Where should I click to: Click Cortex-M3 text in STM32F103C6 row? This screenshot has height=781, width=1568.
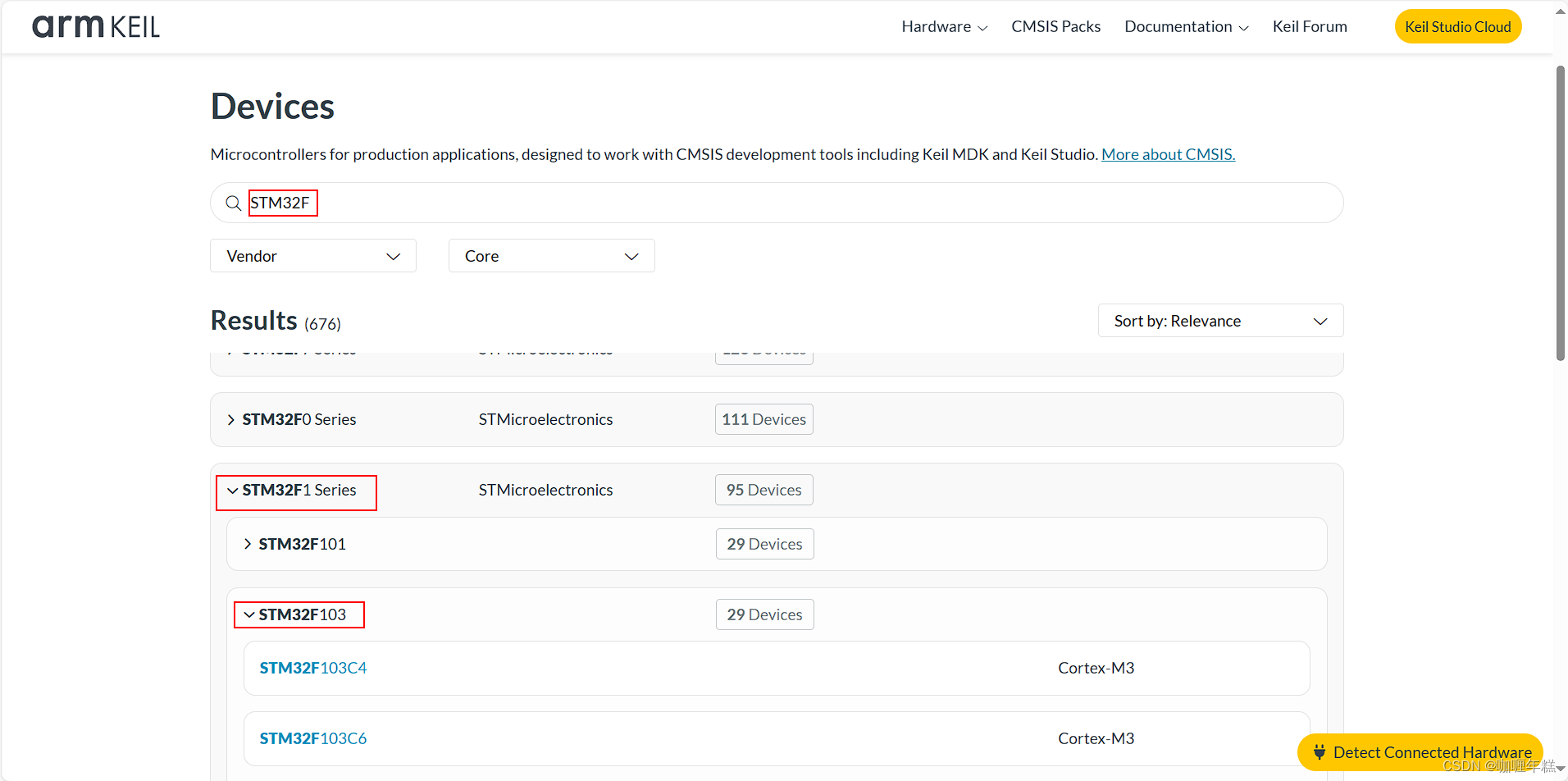click(1096, 738)
